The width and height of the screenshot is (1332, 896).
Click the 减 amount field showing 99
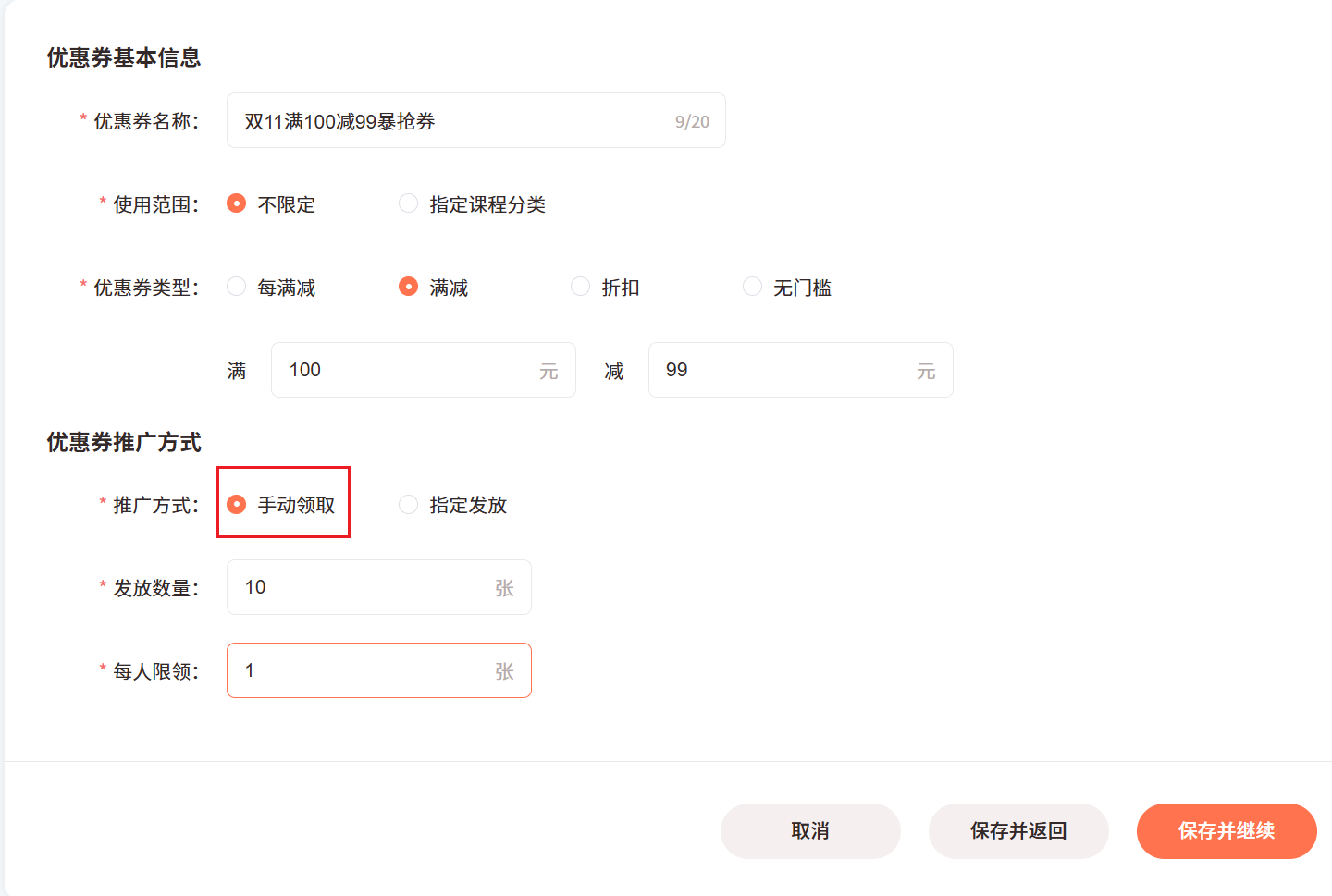tap(801, 370)
